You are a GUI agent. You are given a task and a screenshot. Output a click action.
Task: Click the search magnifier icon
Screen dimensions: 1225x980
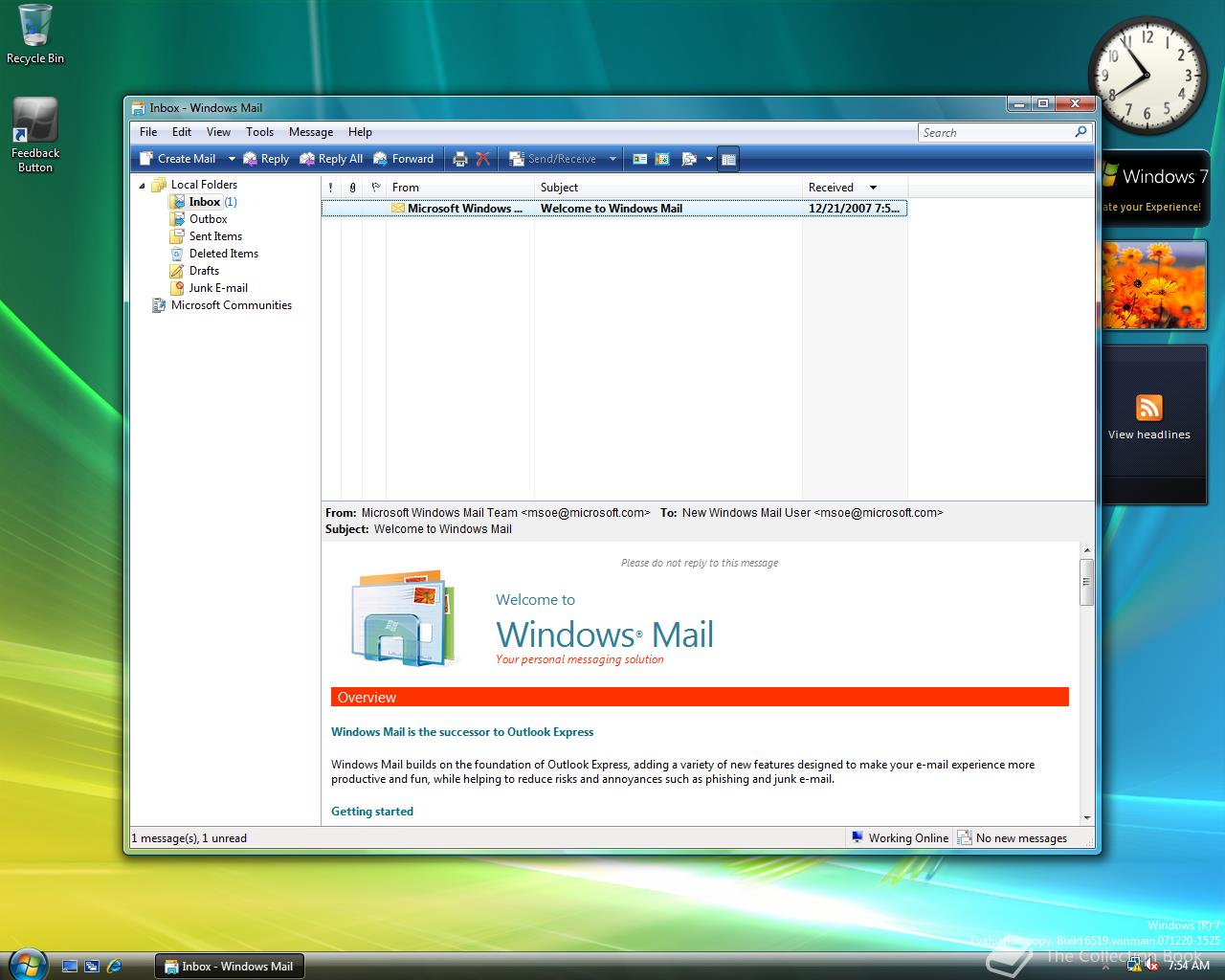point(1081,132)
